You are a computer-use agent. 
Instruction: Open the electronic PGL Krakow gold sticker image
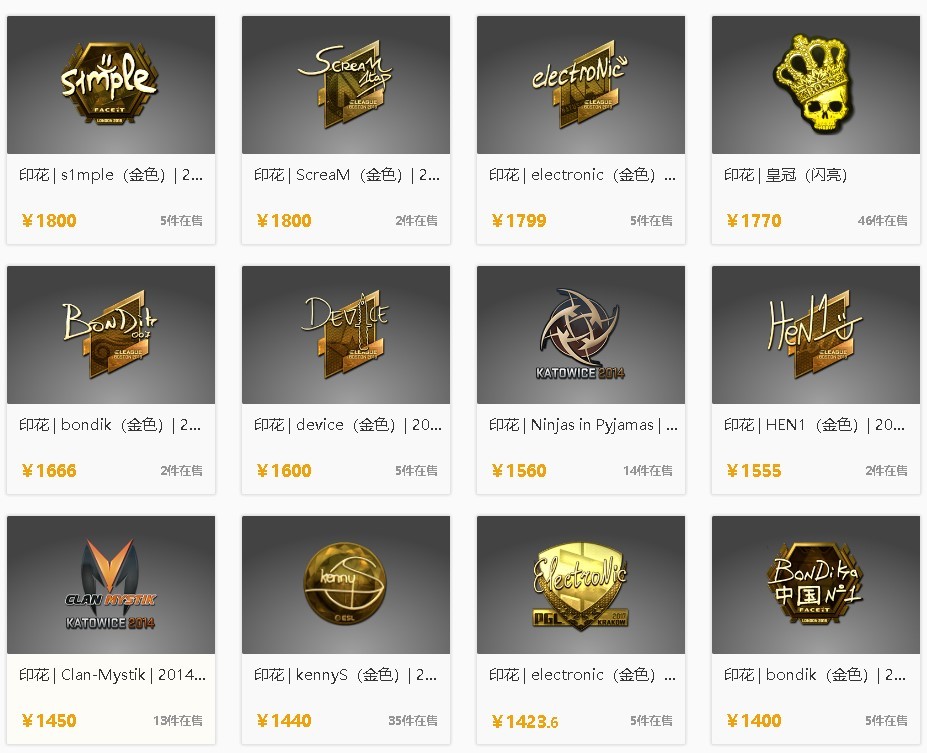coord(580,585)
